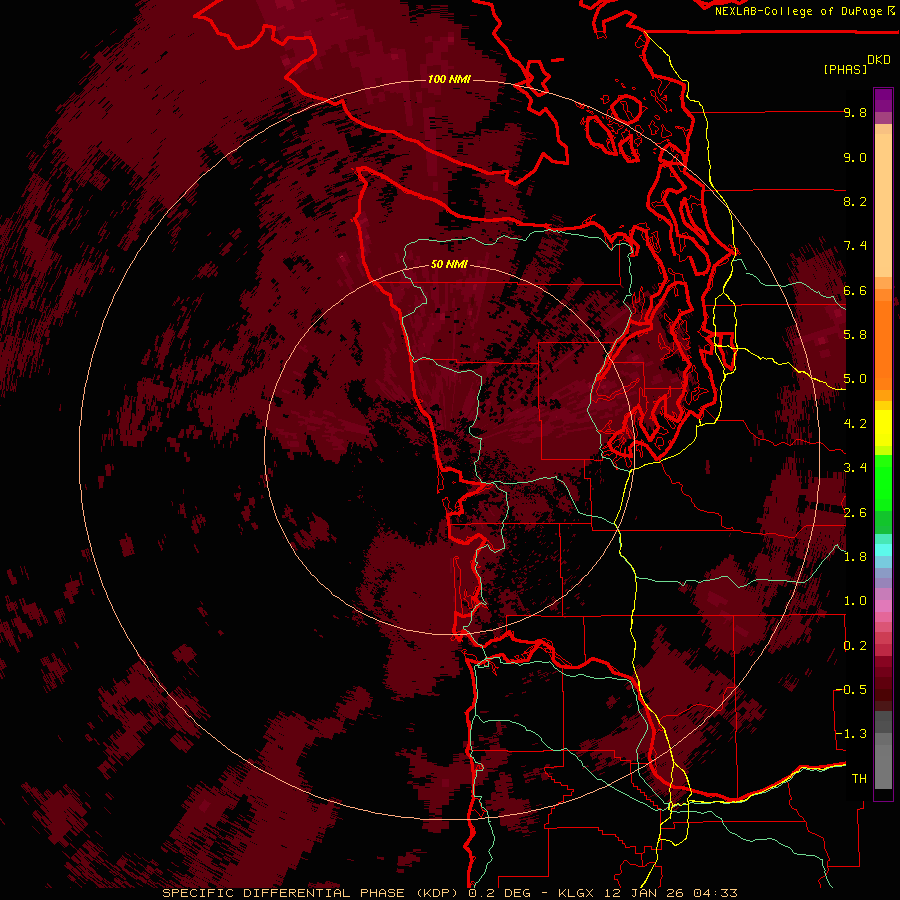Select the "4.2" color scale value
The image size is (900, 900).
pos(855,424)
